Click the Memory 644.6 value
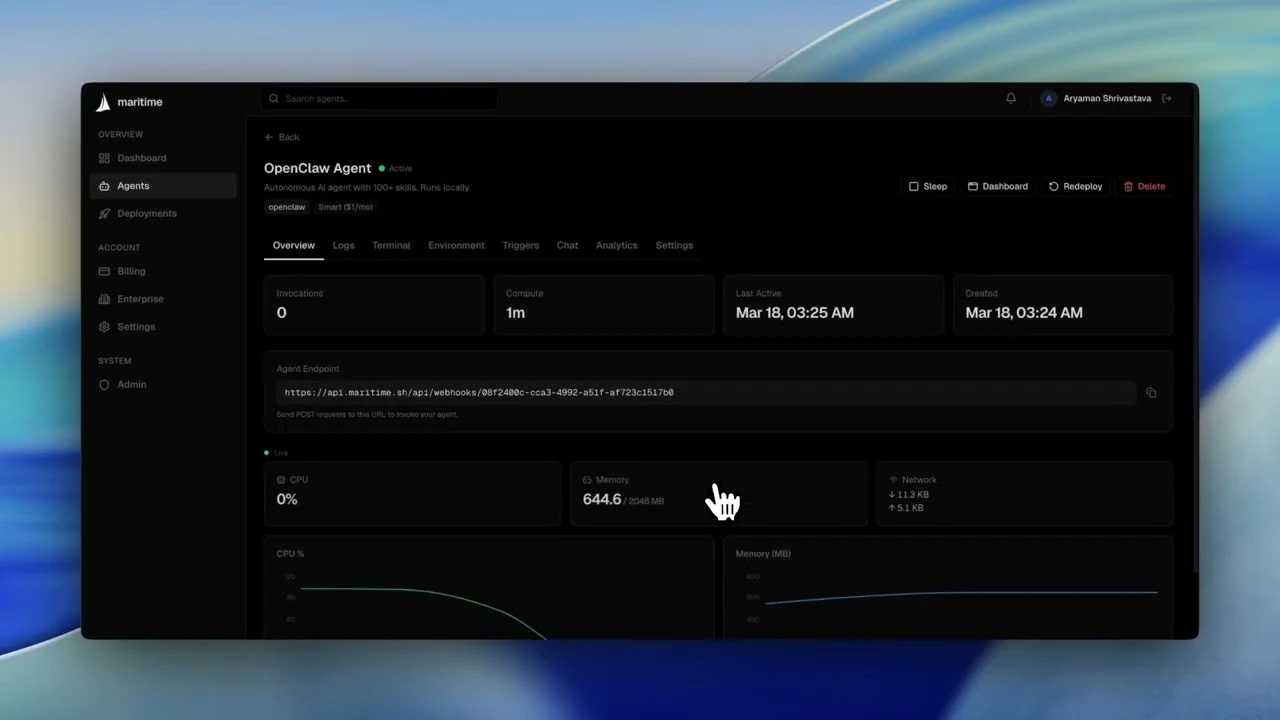 point(602,500)
